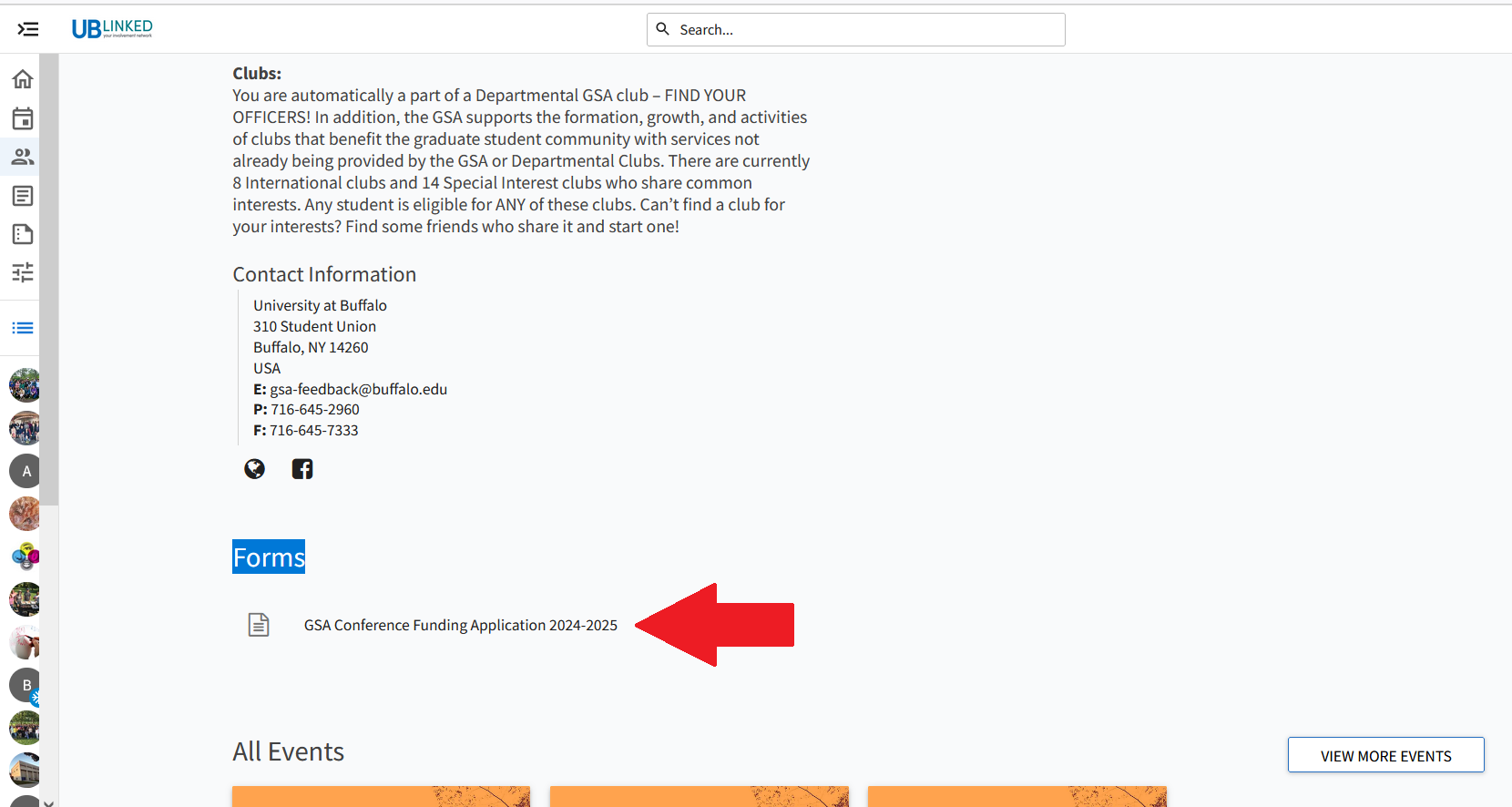Click the blue list view icon
This screenshot has width=1512, height=807.
pyautogui.click(x=23, y=328)
